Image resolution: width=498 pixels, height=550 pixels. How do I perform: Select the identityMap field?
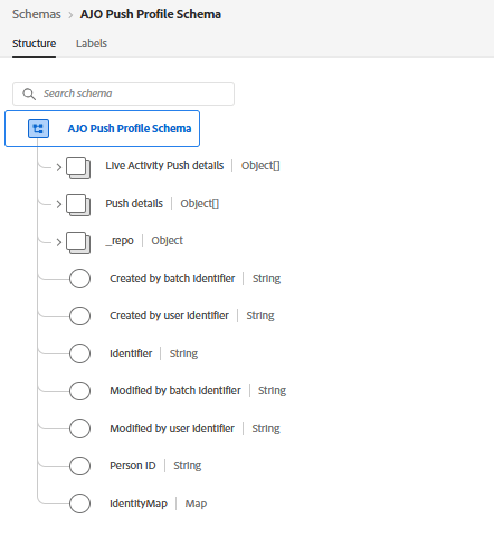(x=139, y=503)
